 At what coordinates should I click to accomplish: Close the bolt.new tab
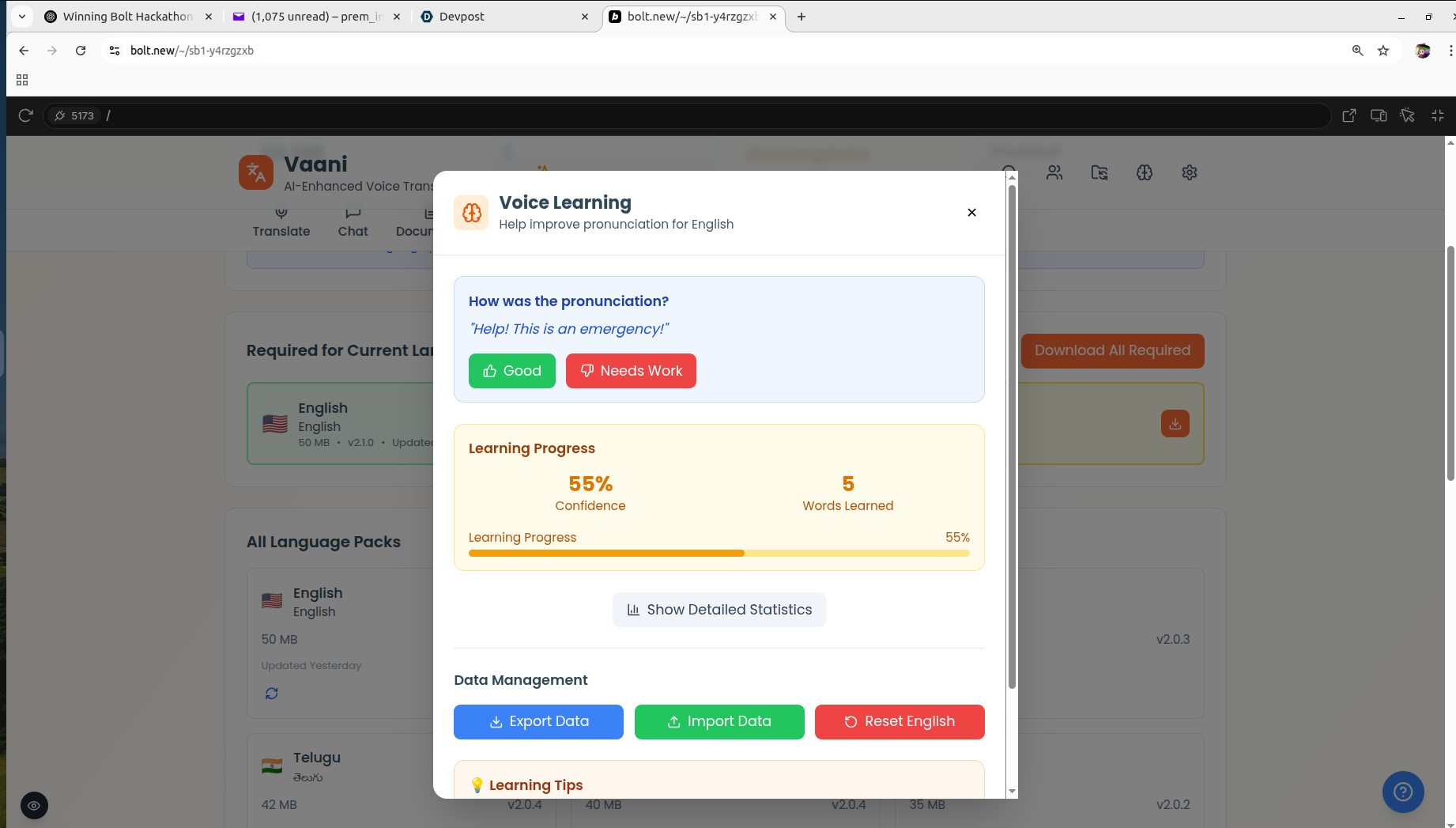[773, 17]
